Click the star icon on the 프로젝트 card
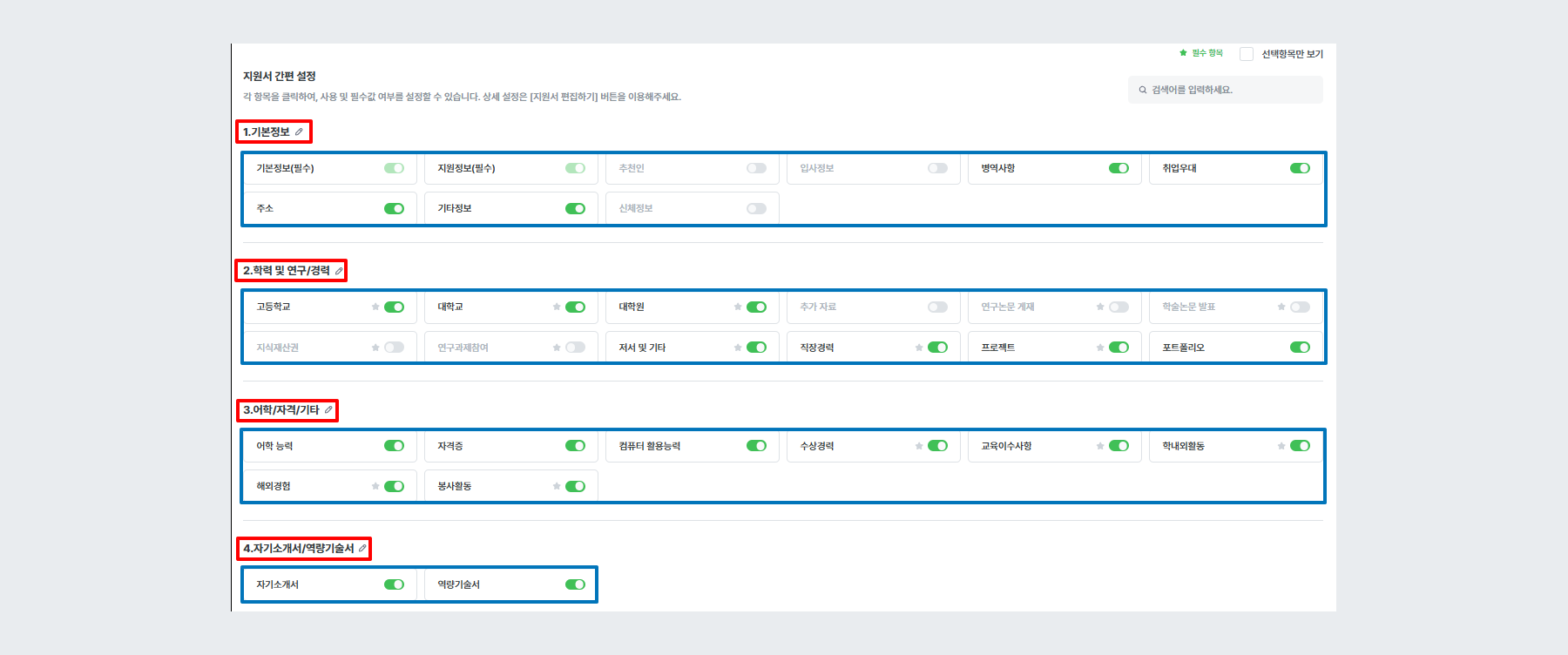 (1100, 348)
